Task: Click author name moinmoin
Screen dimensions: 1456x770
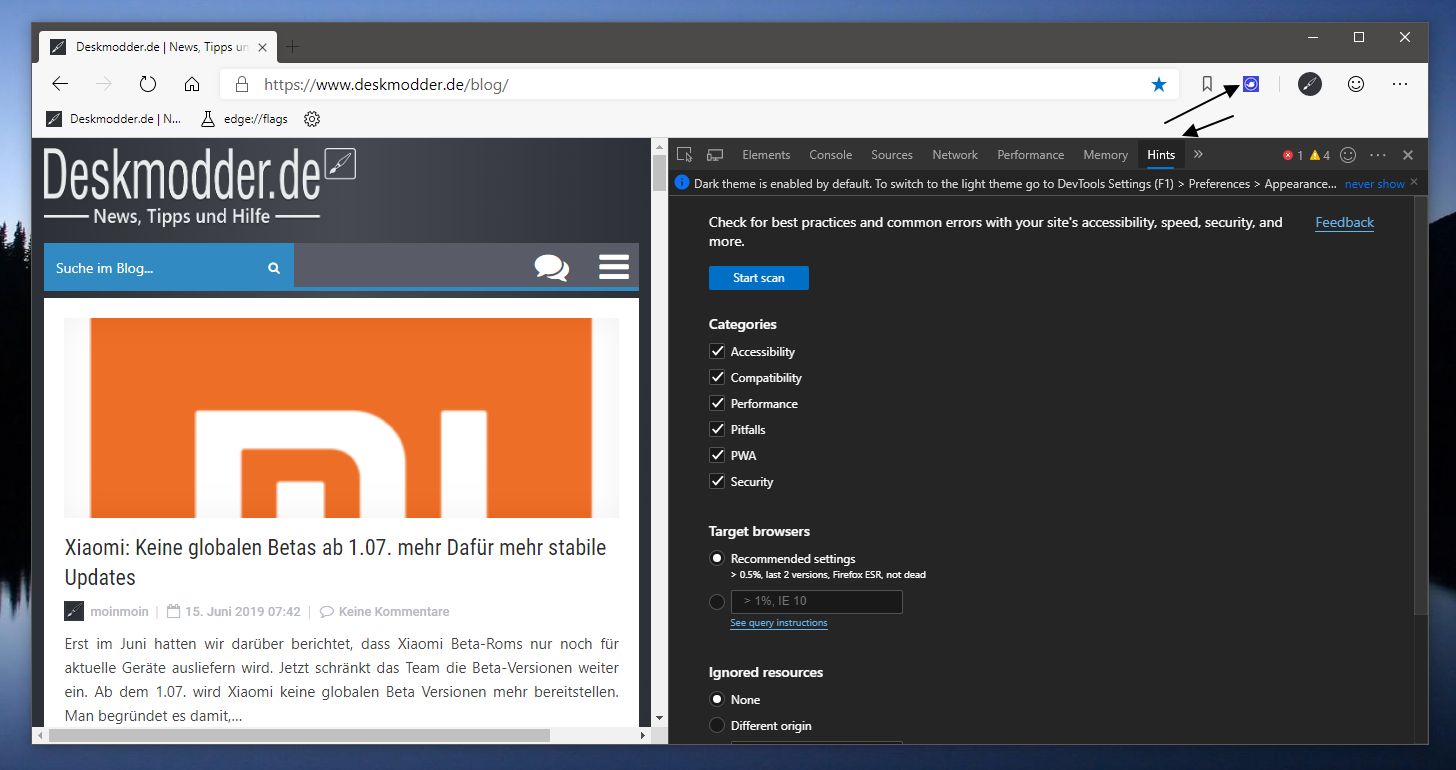Action: [x=118, y=611]
